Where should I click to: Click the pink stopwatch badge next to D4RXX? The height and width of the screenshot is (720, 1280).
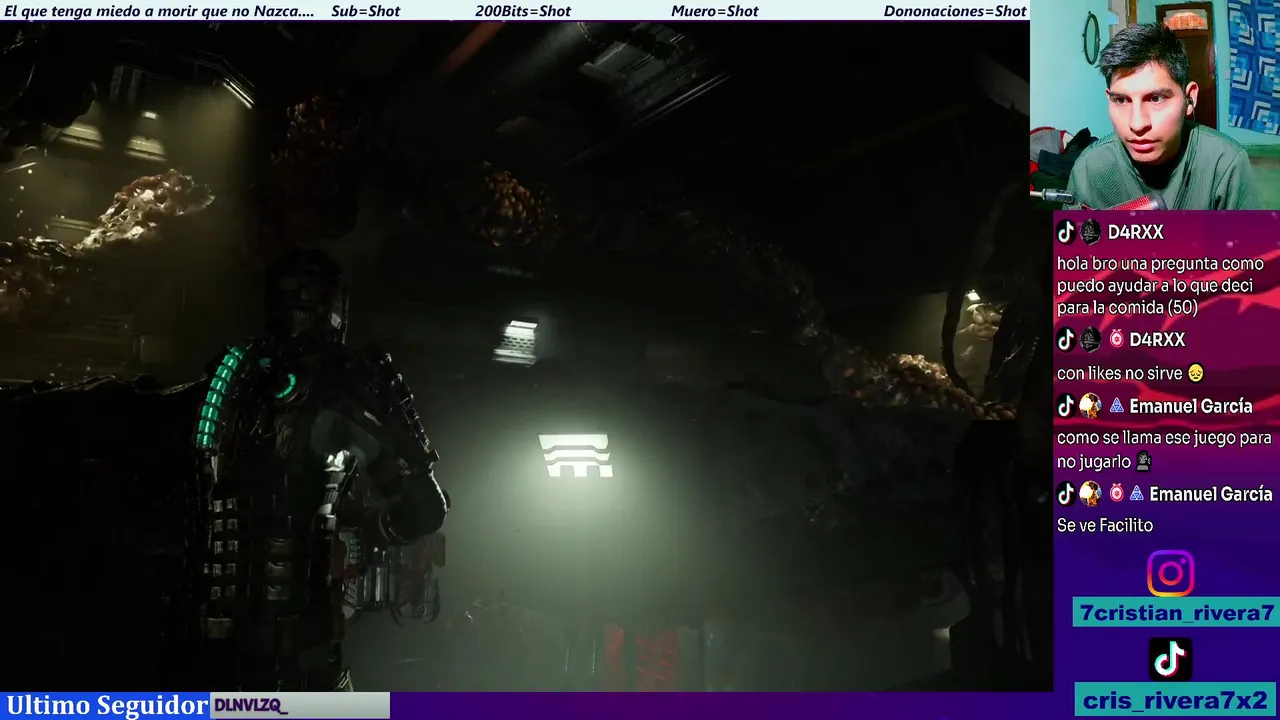coord(1116,339)
